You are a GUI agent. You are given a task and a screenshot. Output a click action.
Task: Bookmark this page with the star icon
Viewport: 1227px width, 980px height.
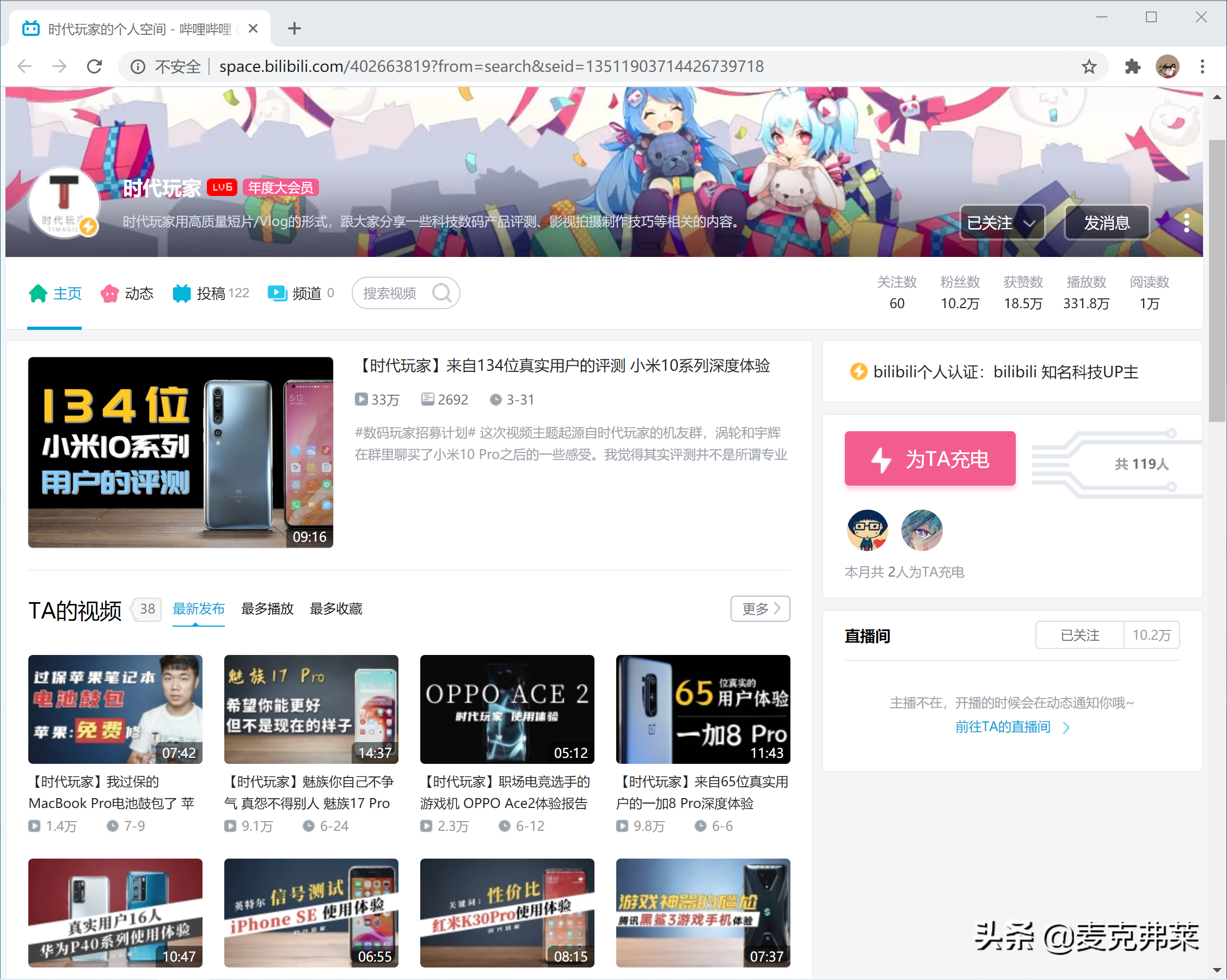click(x=1089, y=66)
